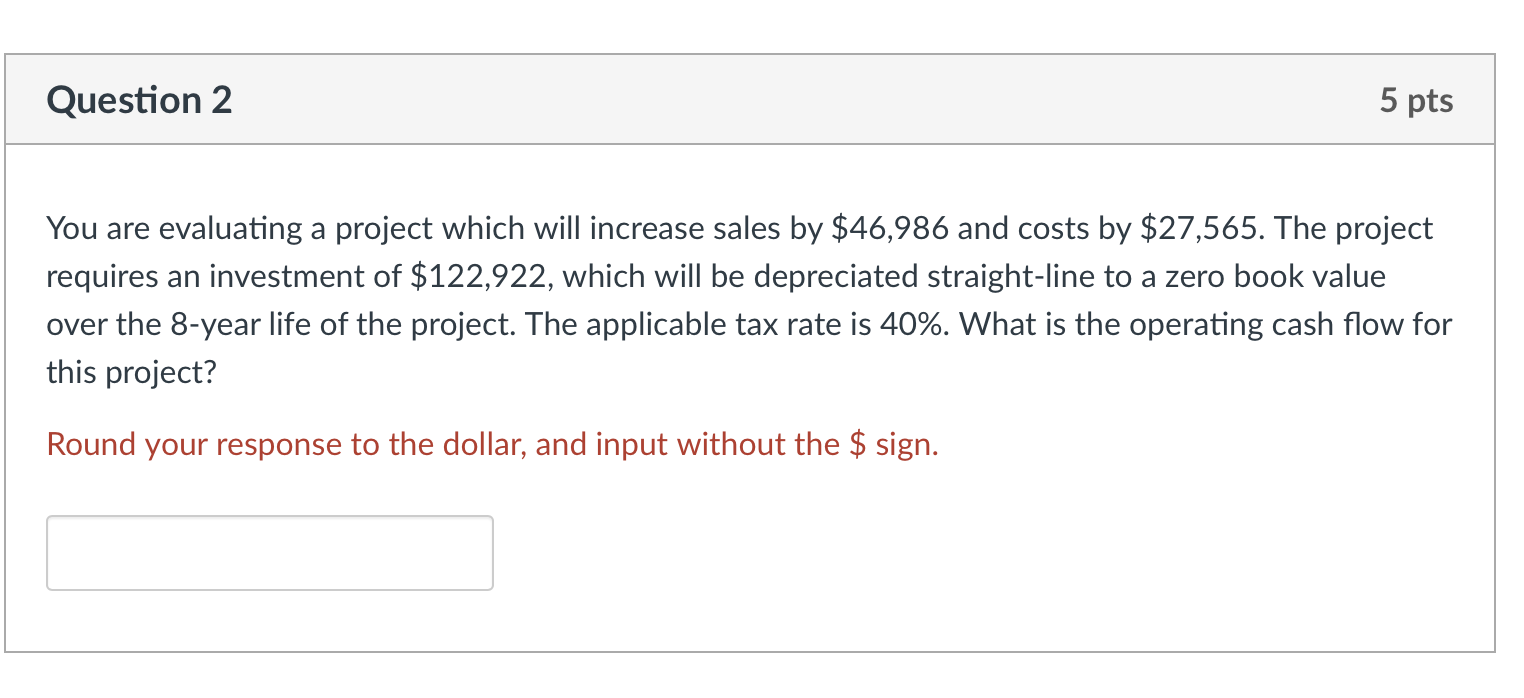Click inside the answer box below the question
This screenshot has height=698, width=1524.
[x=268, y=552]
